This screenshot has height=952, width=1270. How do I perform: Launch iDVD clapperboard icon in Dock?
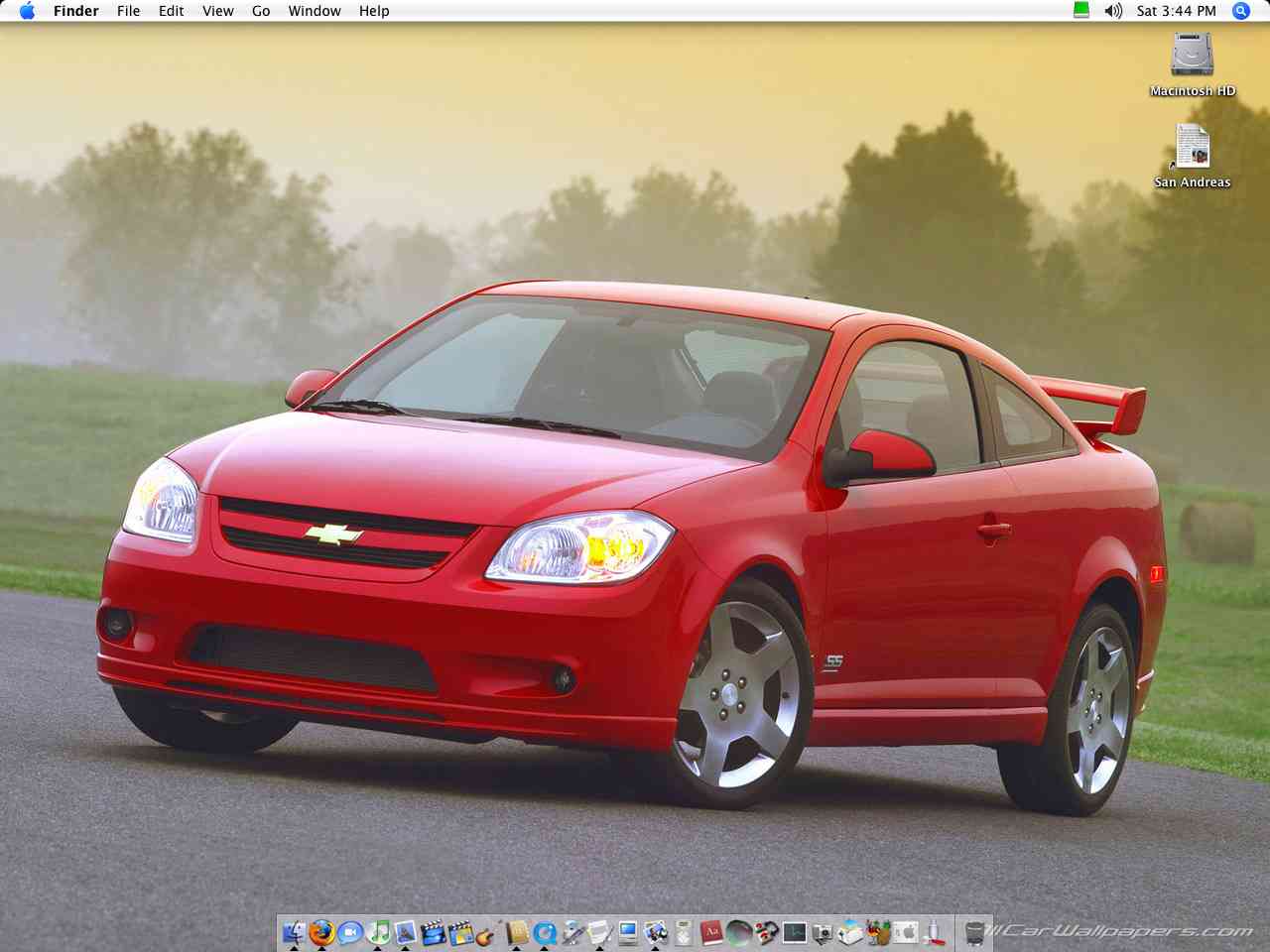tap(461, 932)
